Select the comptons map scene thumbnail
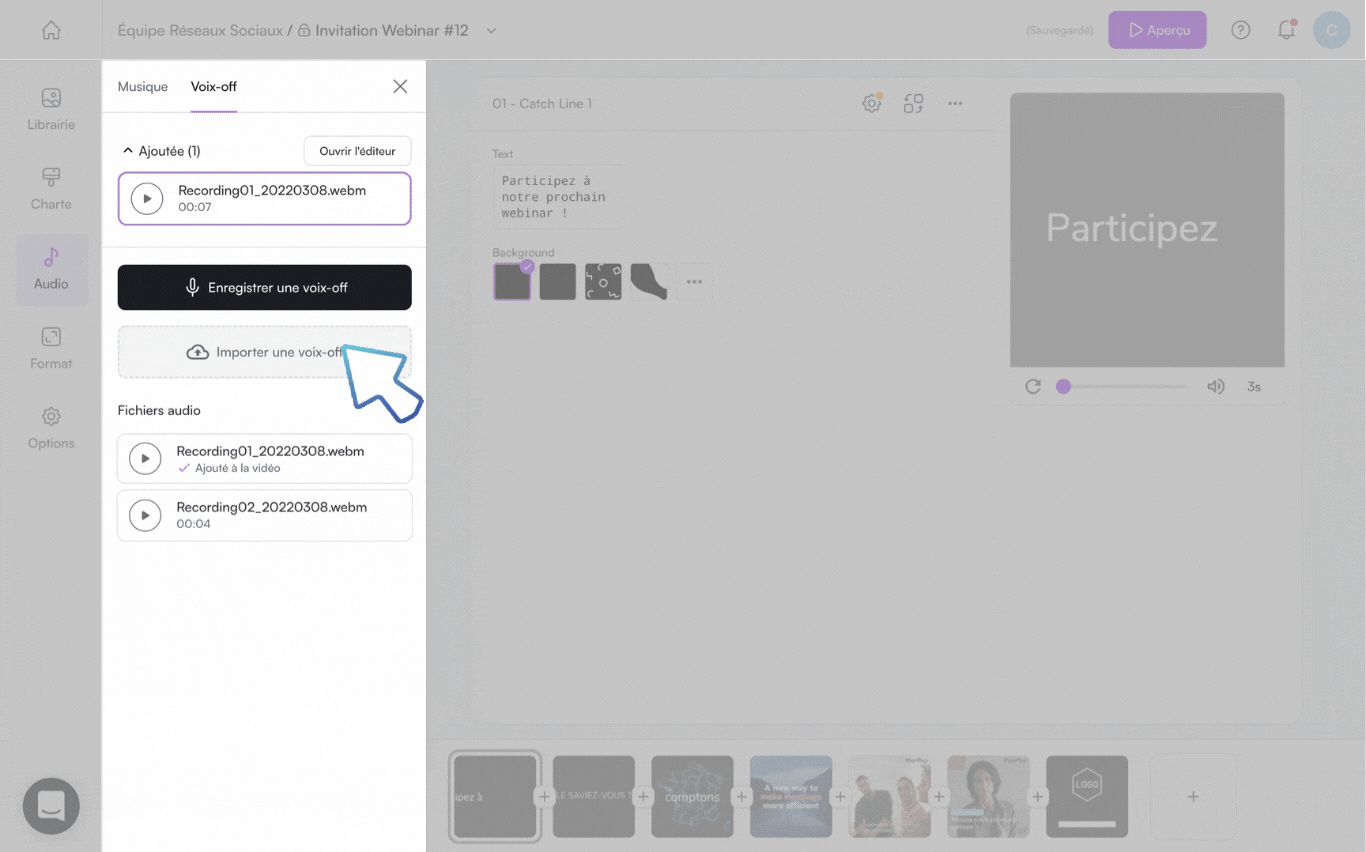This screenshot has height=852, width=1366. click(692, 796)
